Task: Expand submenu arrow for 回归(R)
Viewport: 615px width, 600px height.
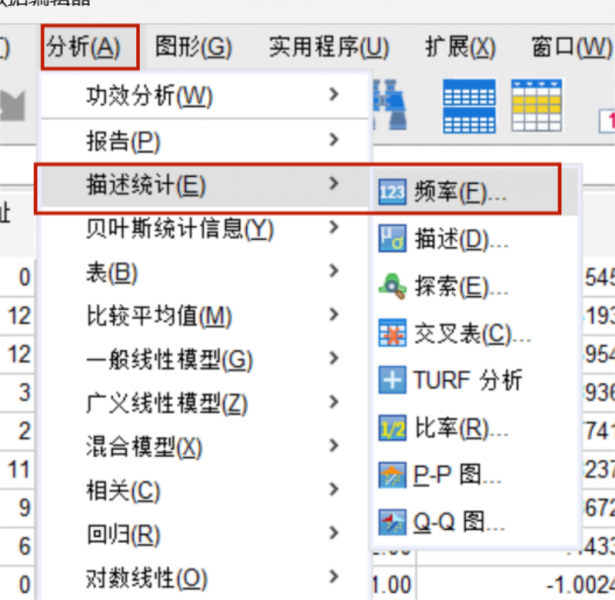Action: pos(334,533)
